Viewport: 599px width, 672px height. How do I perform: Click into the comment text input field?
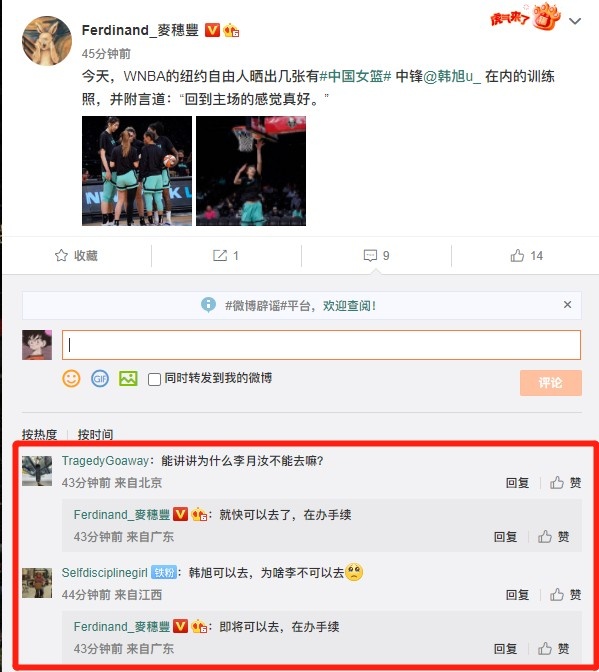coord(321,345)
